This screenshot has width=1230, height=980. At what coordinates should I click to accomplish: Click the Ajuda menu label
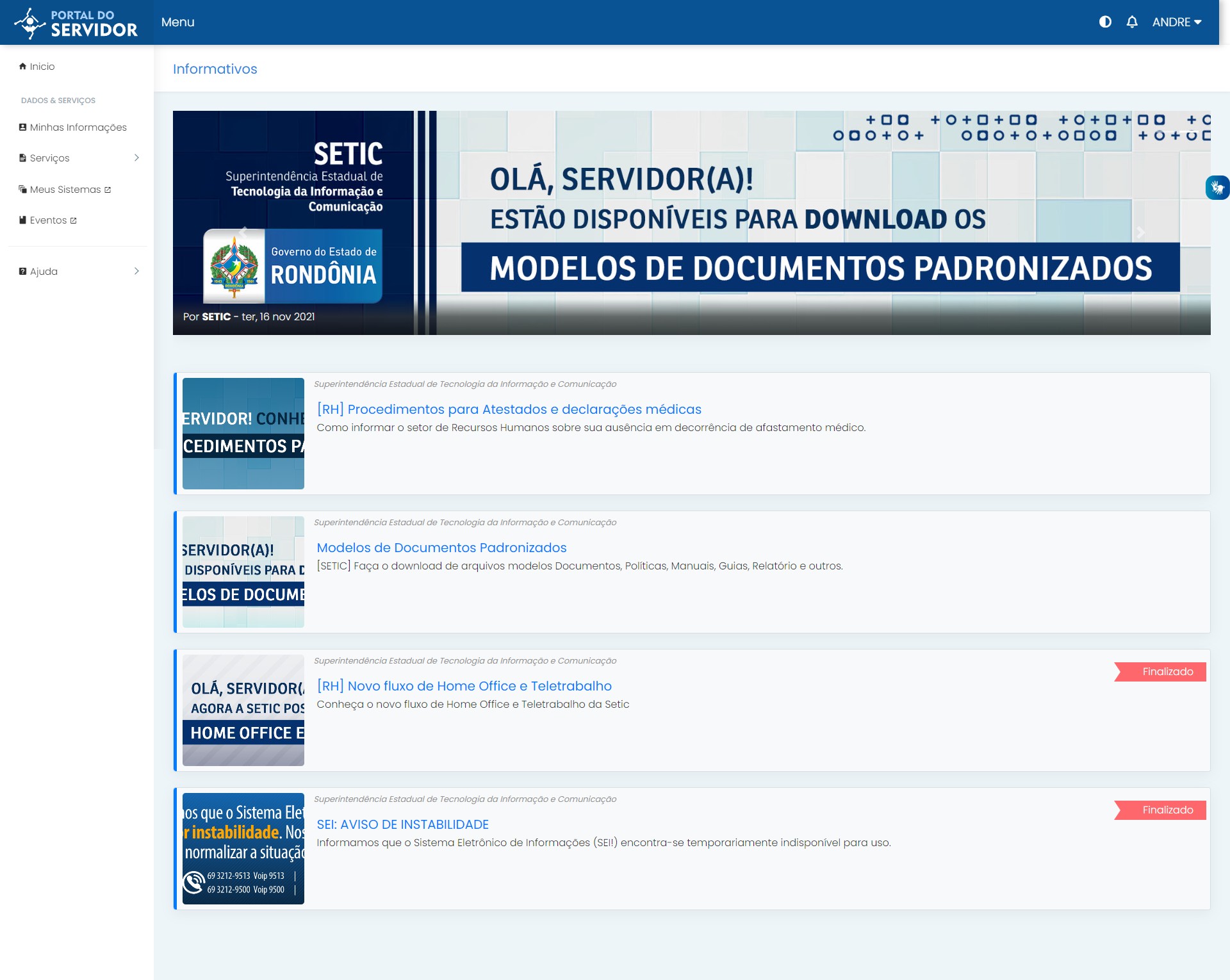tap(44, 272)
